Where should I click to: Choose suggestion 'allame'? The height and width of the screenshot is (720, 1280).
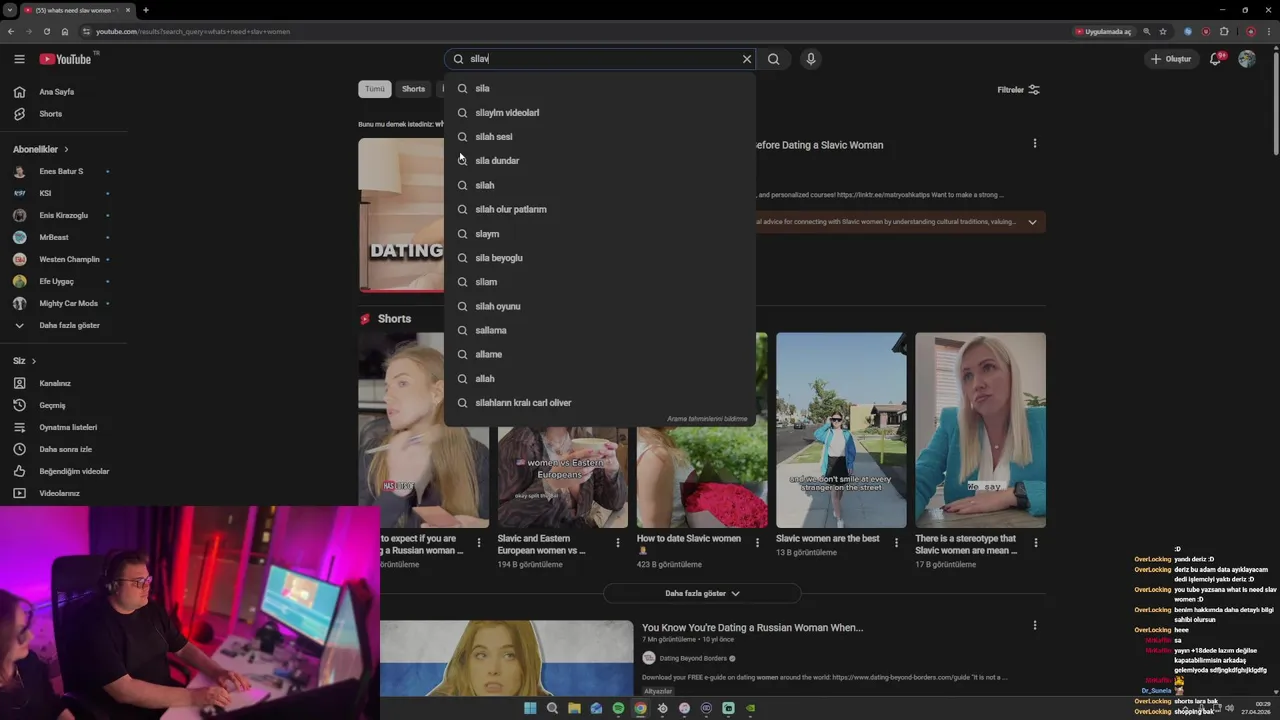click(600, 354)
